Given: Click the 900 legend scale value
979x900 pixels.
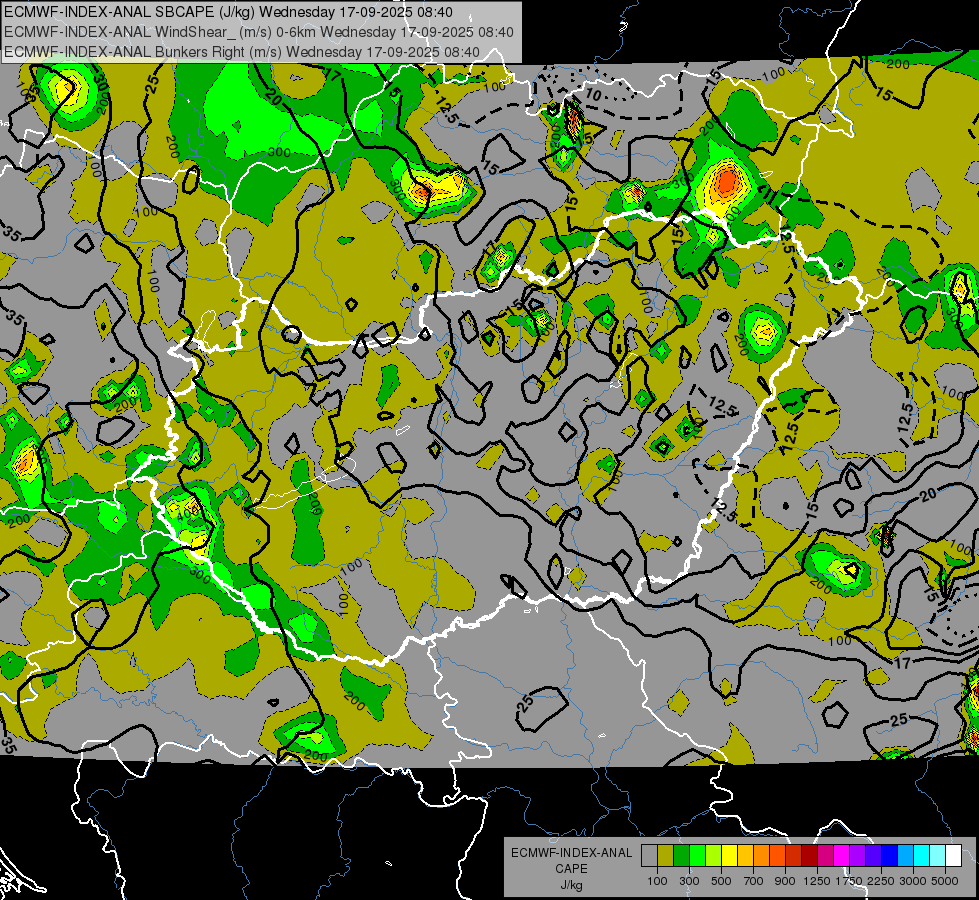Looking at the screenshot, I should 785,881.
